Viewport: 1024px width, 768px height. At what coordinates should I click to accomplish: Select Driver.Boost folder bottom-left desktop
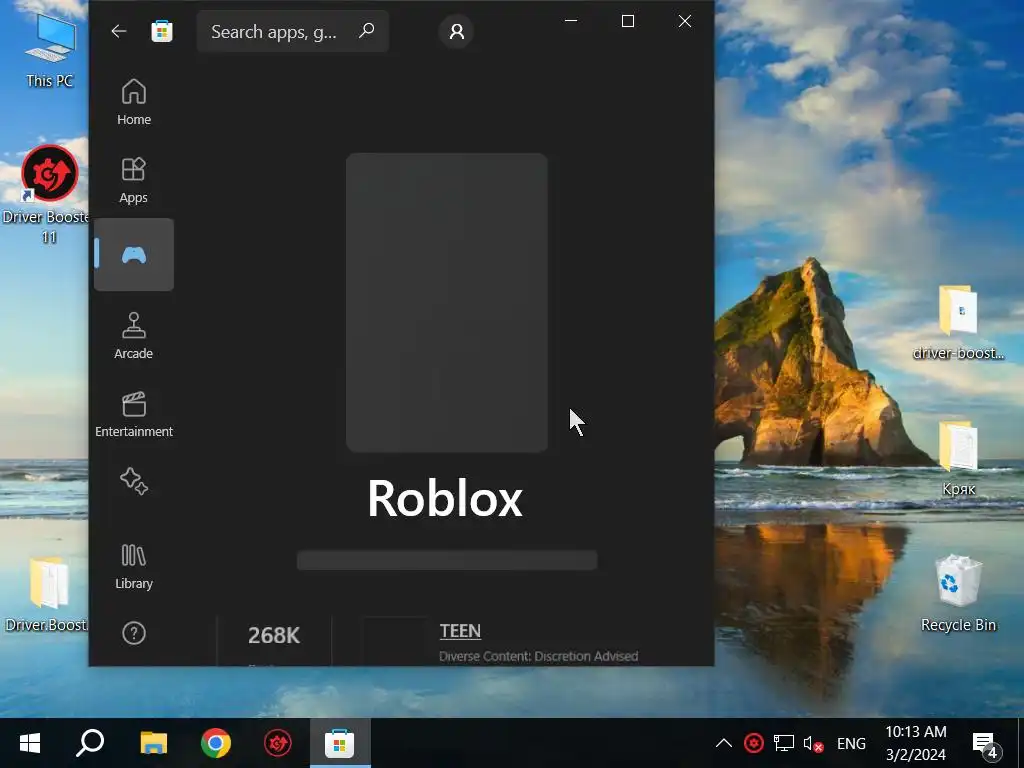point(48,595)
